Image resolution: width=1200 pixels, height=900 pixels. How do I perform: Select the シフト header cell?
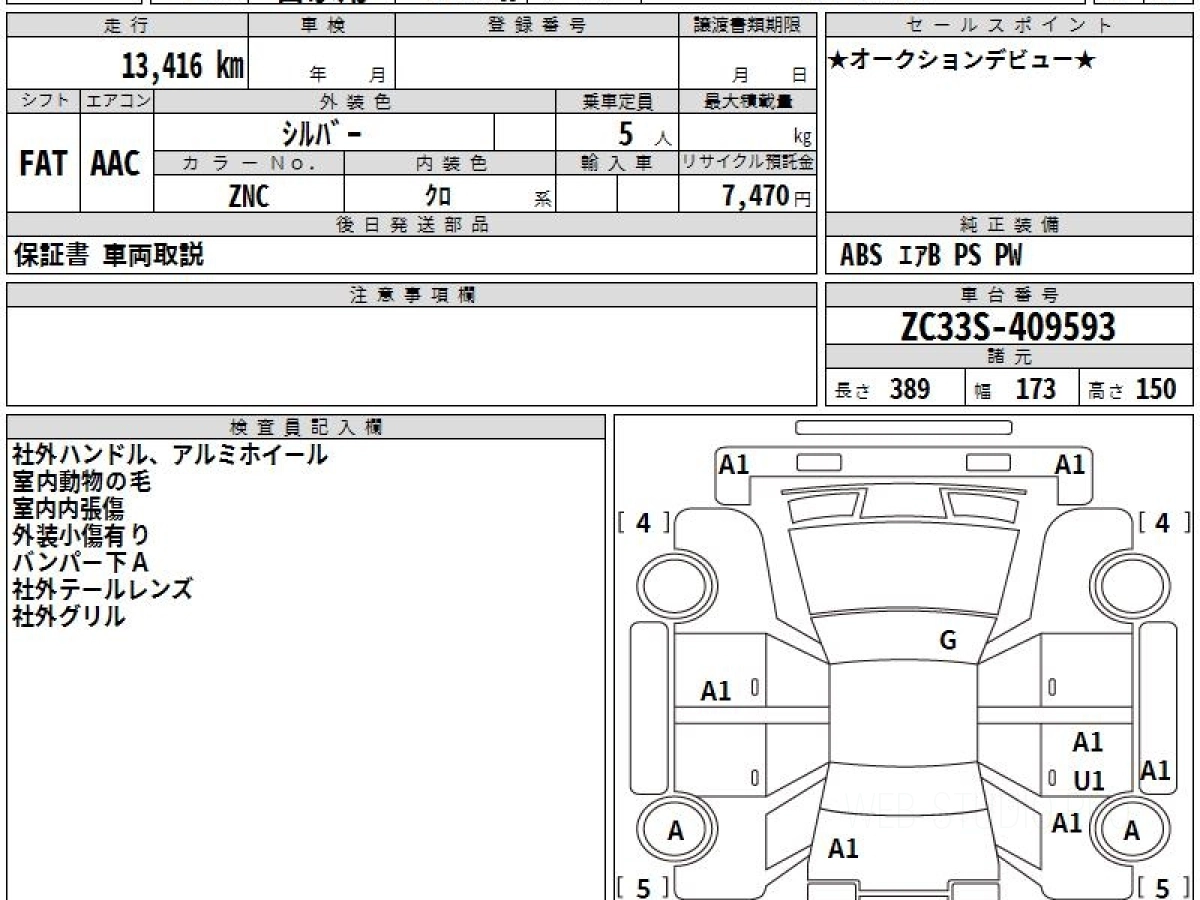point(44,101)
